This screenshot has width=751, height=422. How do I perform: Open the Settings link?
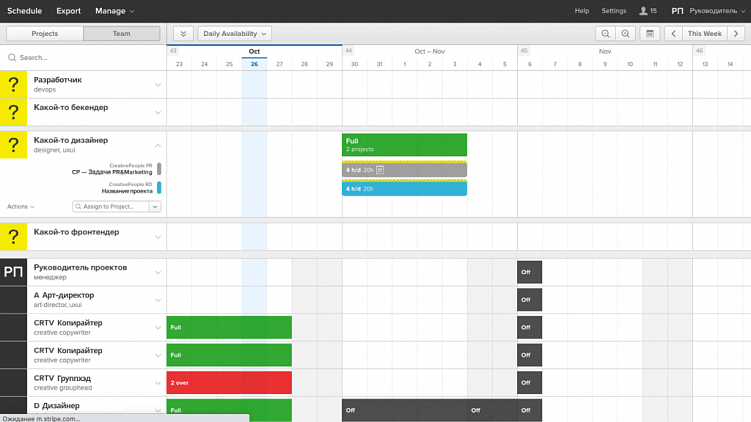pyautogui.click(x=614, y=11)
